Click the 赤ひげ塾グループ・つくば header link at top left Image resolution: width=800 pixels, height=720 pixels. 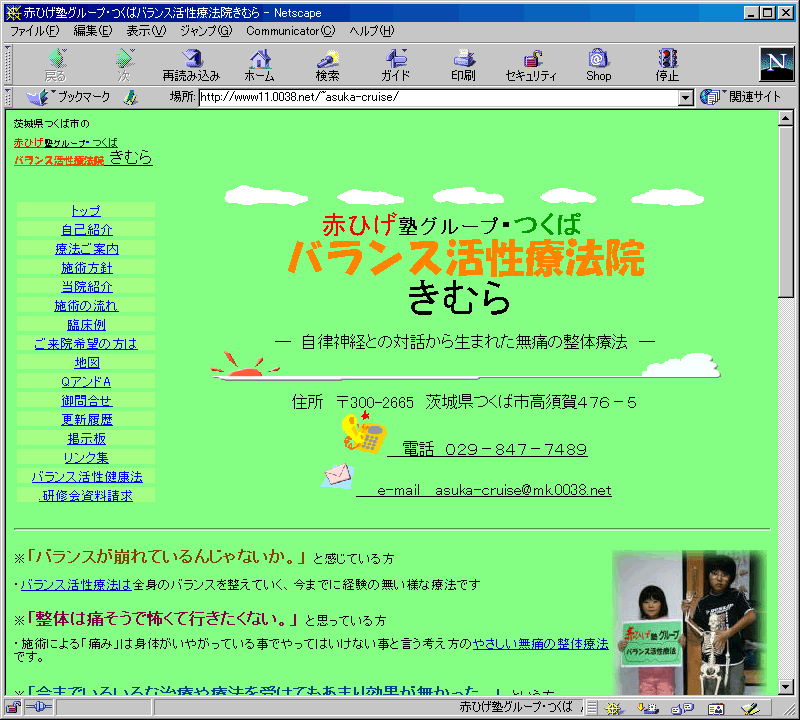coord(83,151)
